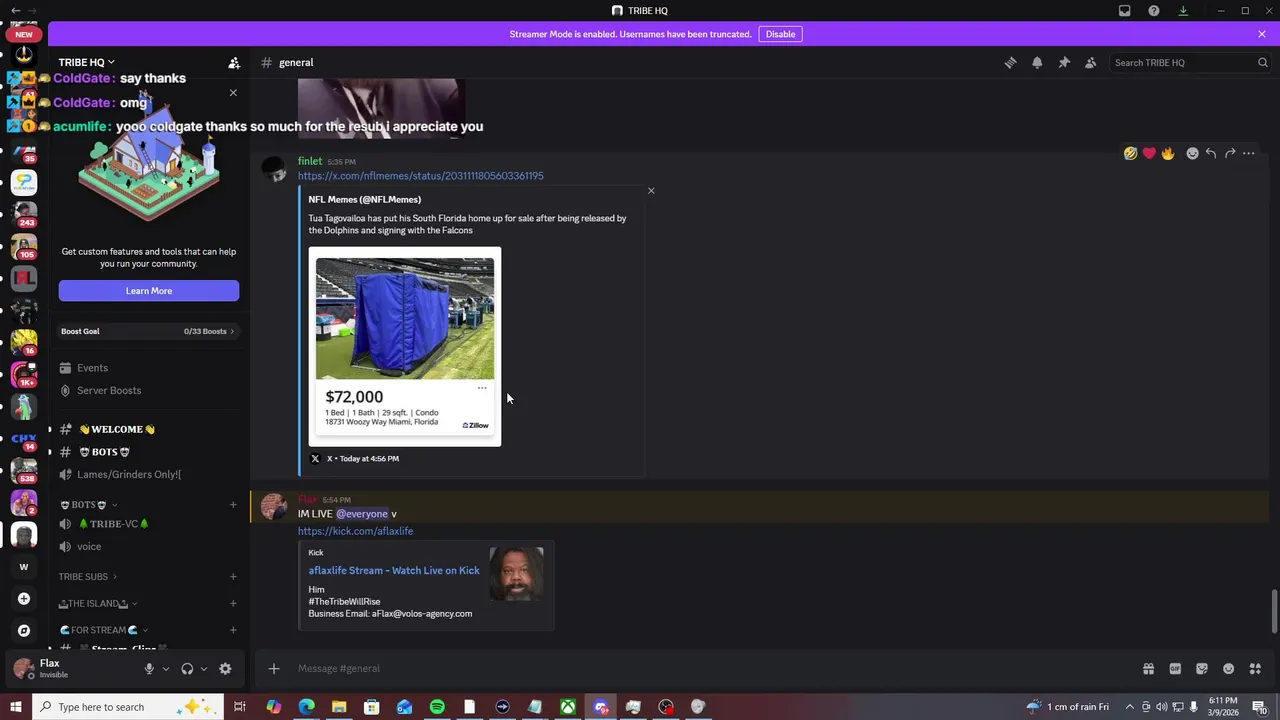
Task: Open the Boost Goal 0/33 Boosts row
Action: 148,331
